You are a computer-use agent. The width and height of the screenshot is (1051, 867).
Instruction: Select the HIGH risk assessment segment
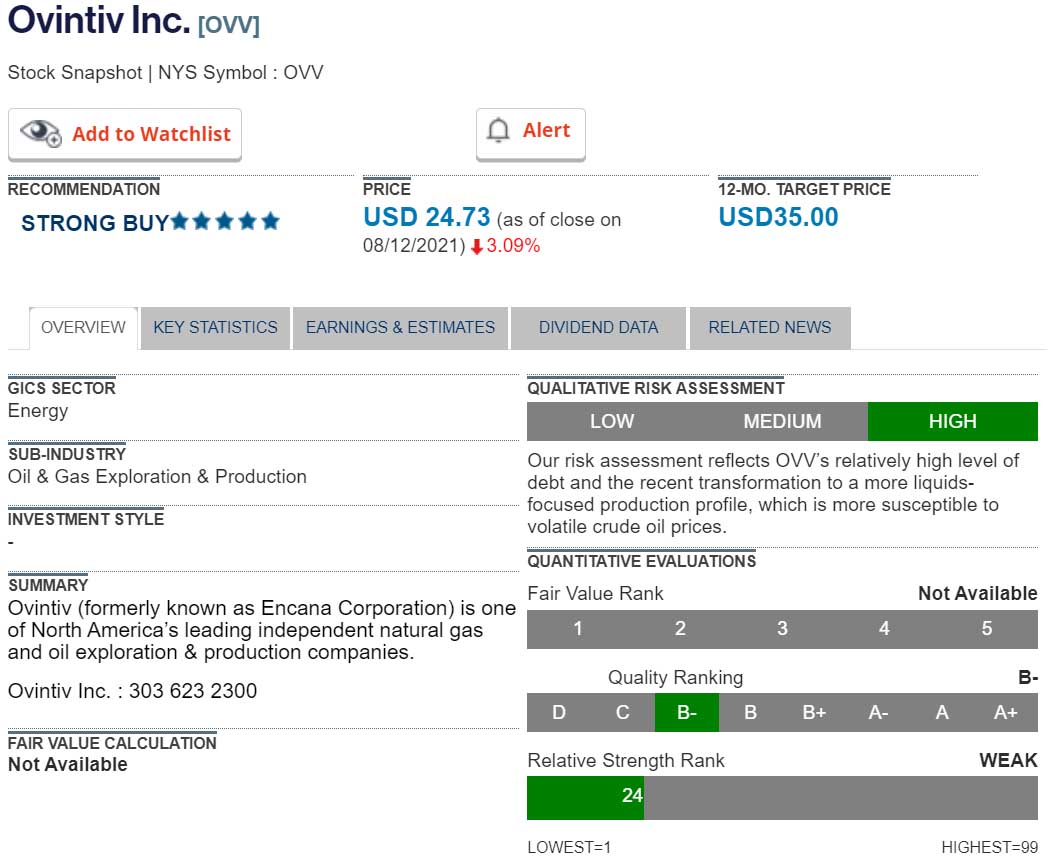952,422
